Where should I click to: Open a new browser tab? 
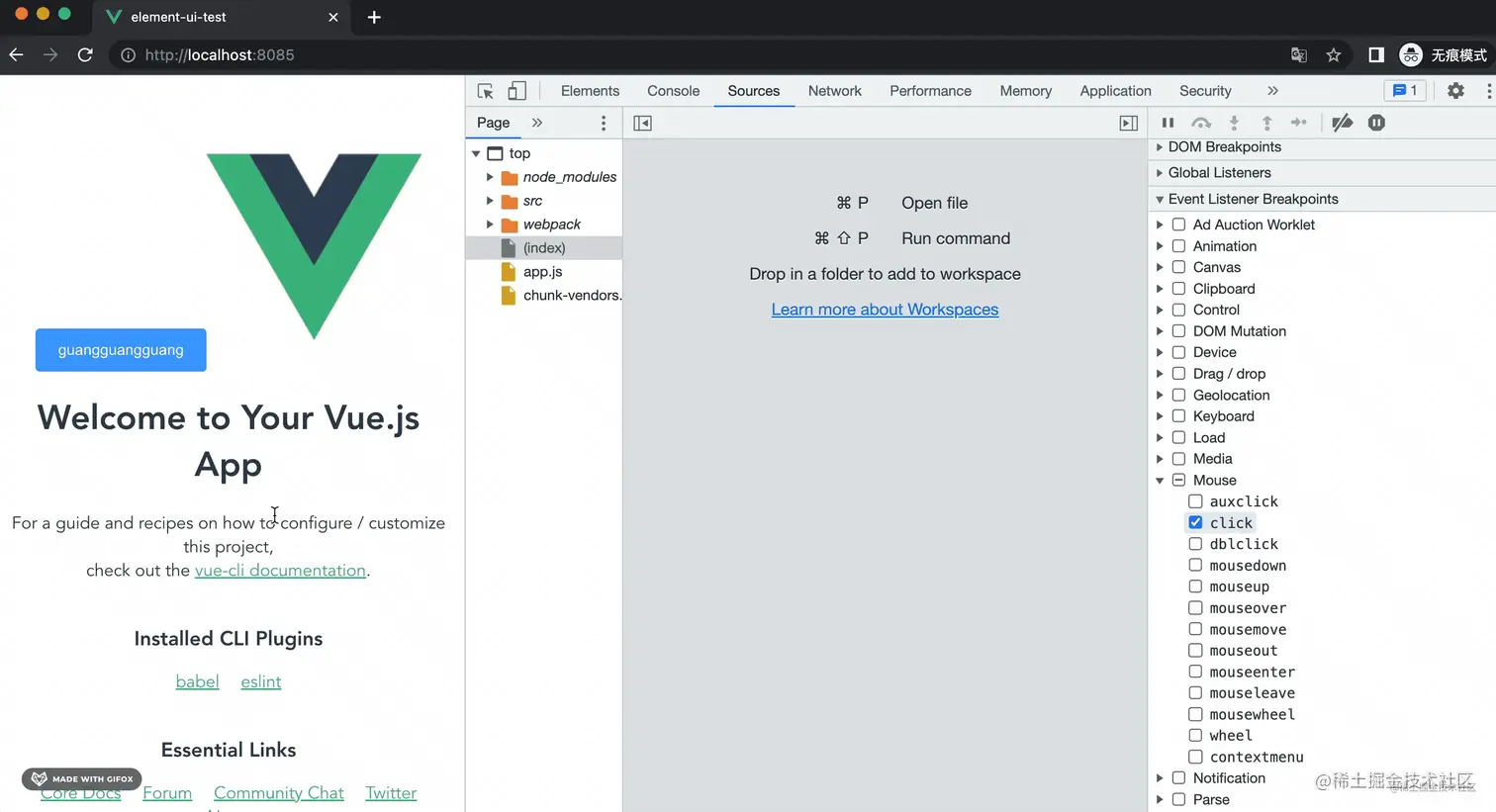coord(374,17)
